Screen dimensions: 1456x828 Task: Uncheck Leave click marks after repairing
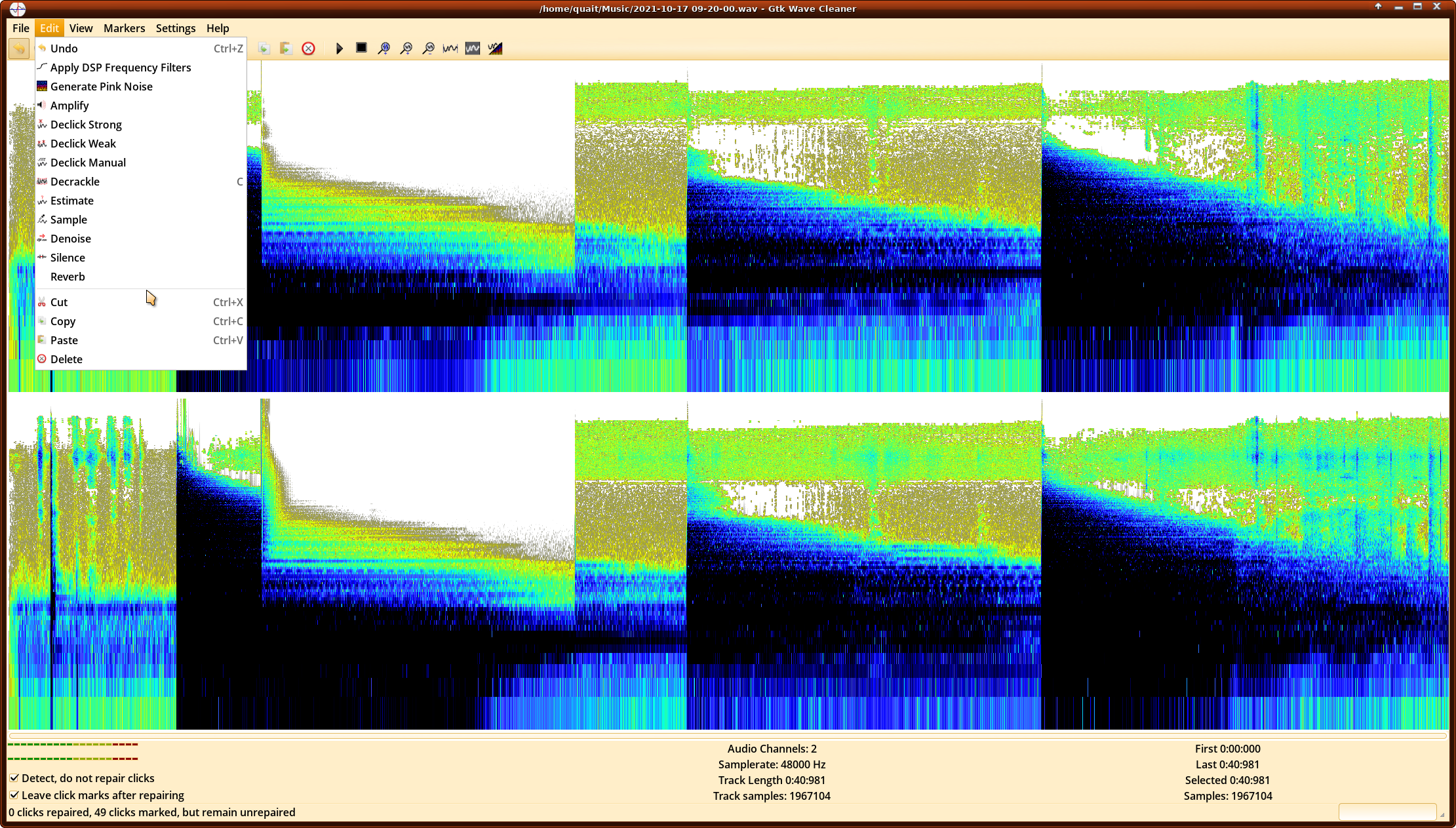(x=14, y=795)
